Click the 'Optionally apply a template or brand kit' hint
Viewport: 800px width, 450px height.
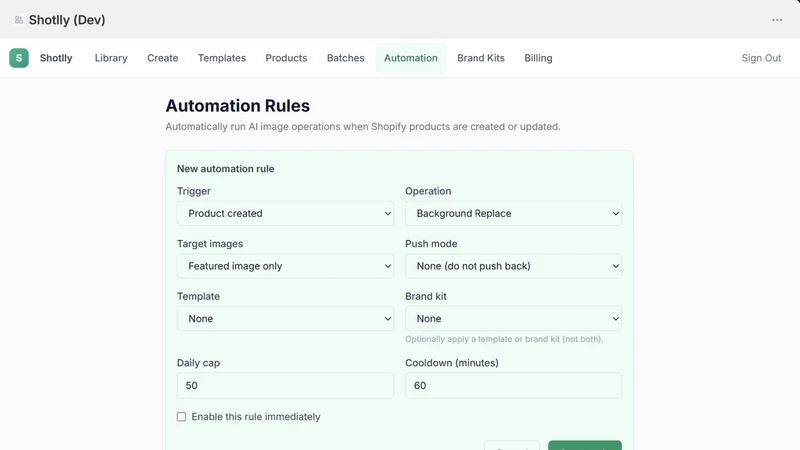[x=504, y=339]
